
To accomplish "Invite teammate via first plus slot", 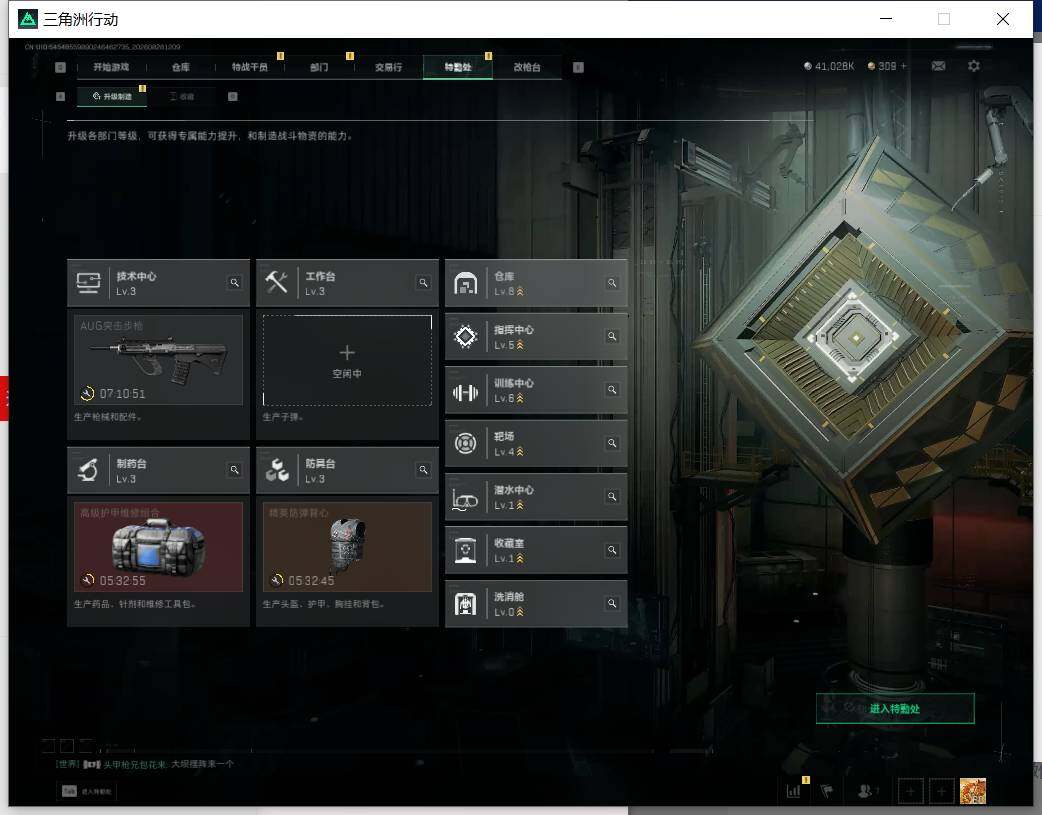I will 910,791.
